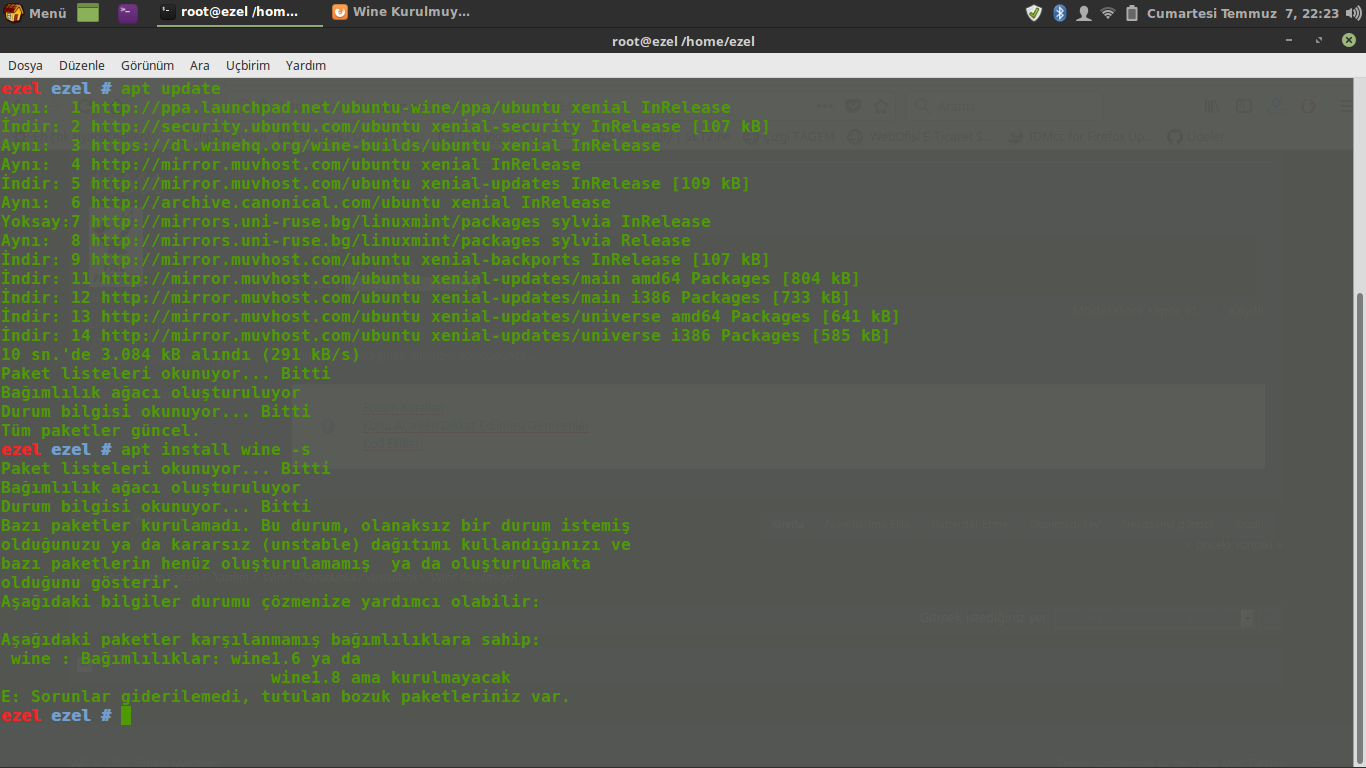Screen dimensions: 1366x768
Task: Click the 'wine1.8 ama kurulmayacak' line
Action: tap(391, 678)
